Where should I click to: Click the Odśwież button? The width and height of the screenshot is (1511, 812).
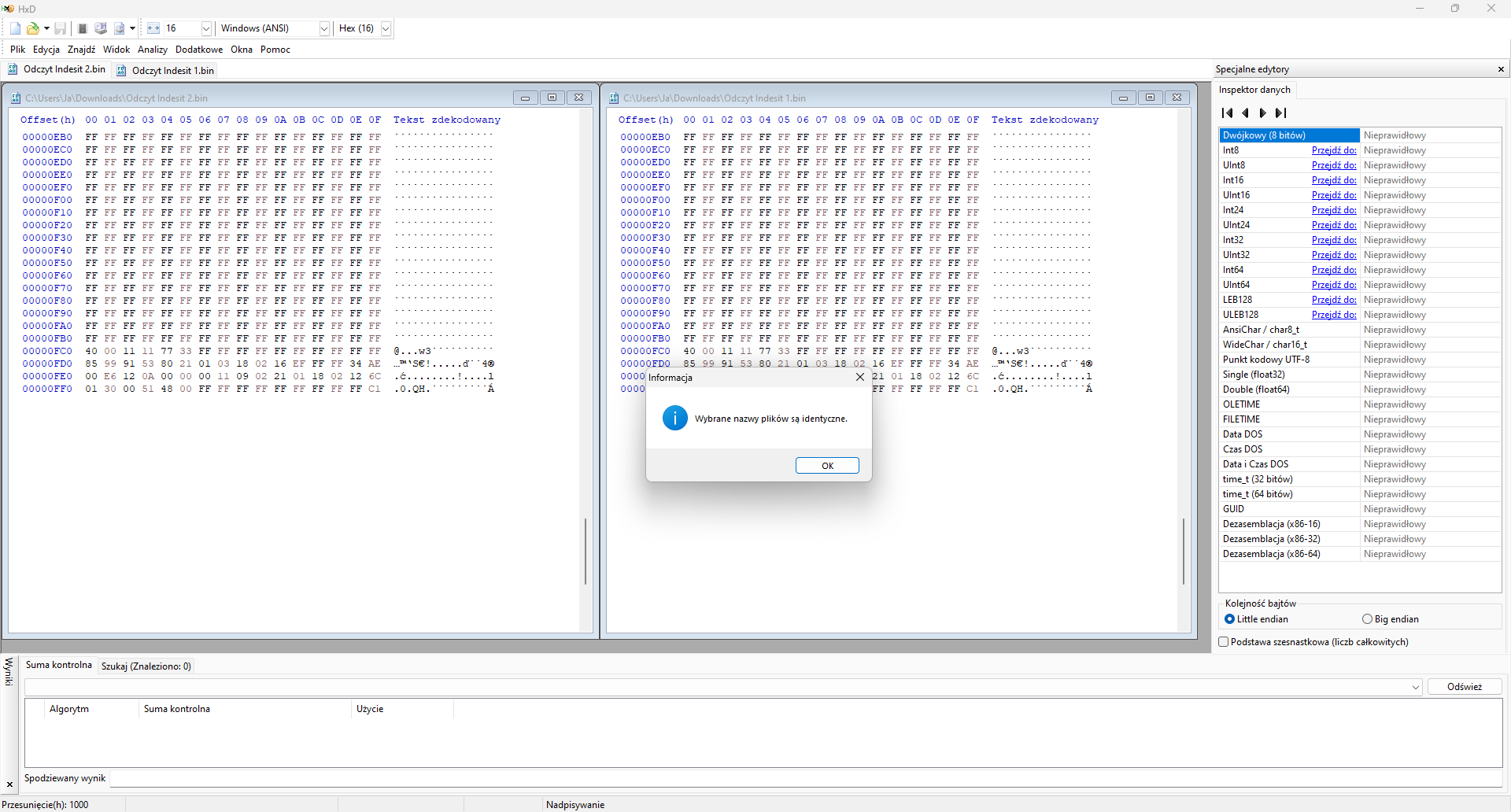click(1464, 687)
